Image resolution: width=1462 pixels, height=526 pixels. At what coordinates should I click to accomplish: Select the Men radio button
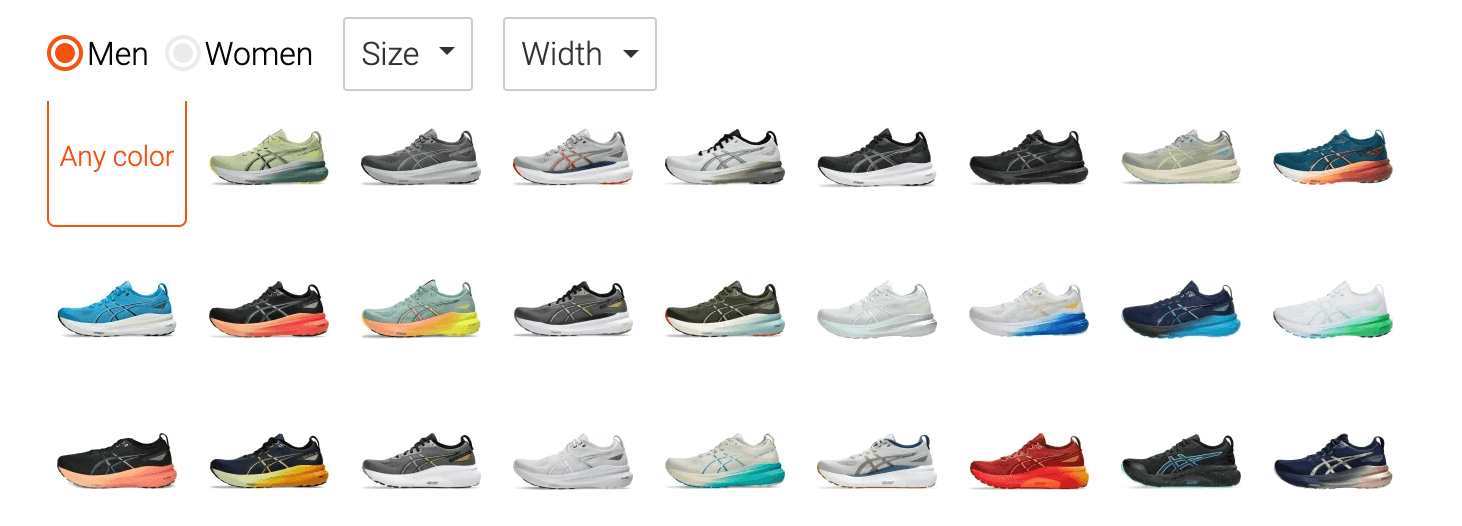65,53
